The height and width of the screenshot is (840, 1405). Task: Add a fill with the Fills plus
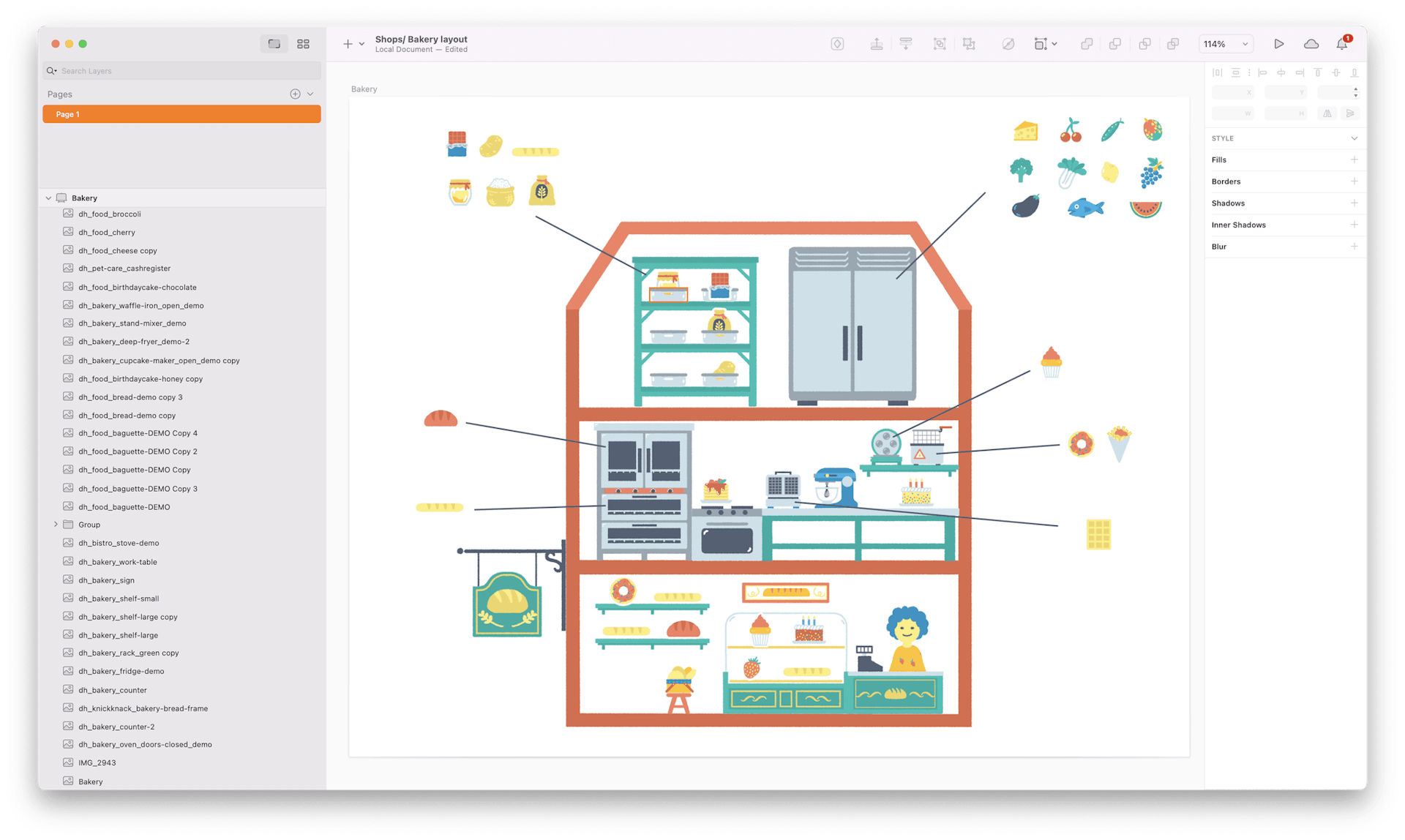click(1354, 160)
